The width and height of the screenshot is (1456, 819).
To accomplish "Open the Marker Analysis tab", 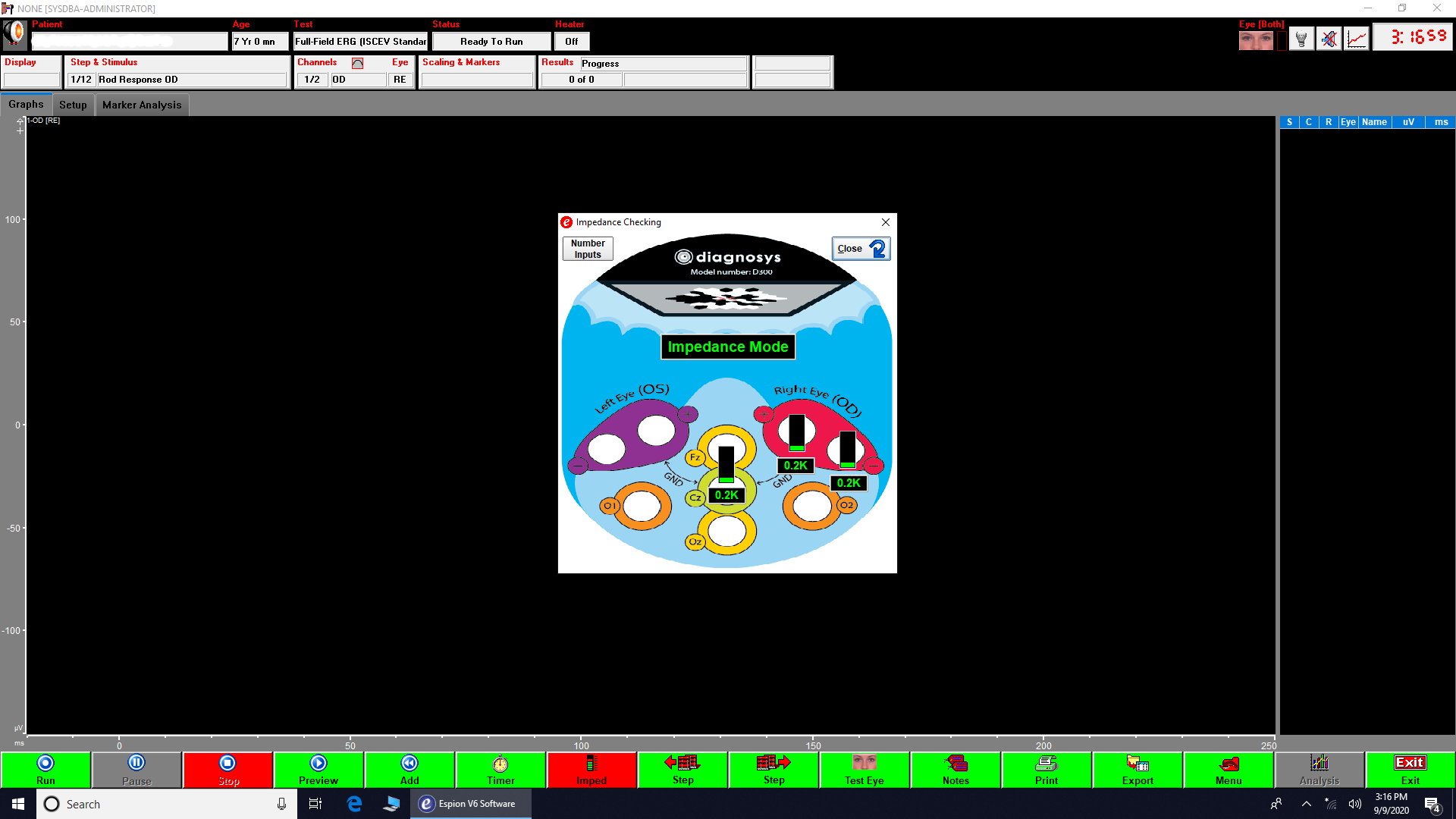I will pyautogui.click(x=142, y=105).
